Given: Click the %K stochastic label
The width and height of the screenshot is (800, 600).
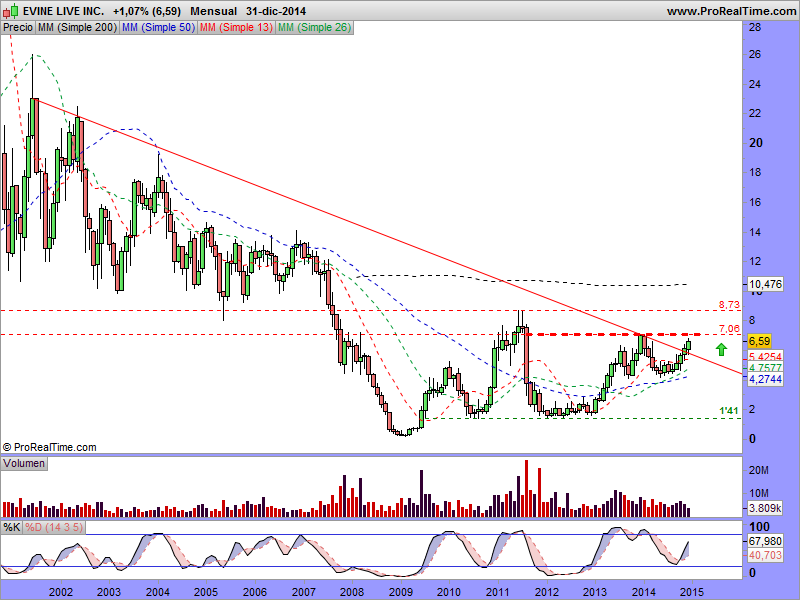Looking at the screenshot, I should [x=11, y=527].
